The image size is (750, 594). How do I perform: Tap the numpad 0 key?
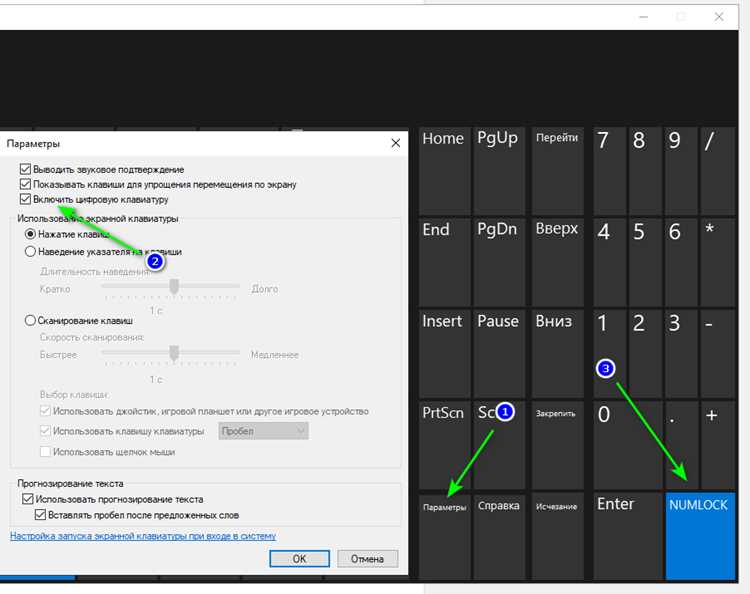point(628,445)
